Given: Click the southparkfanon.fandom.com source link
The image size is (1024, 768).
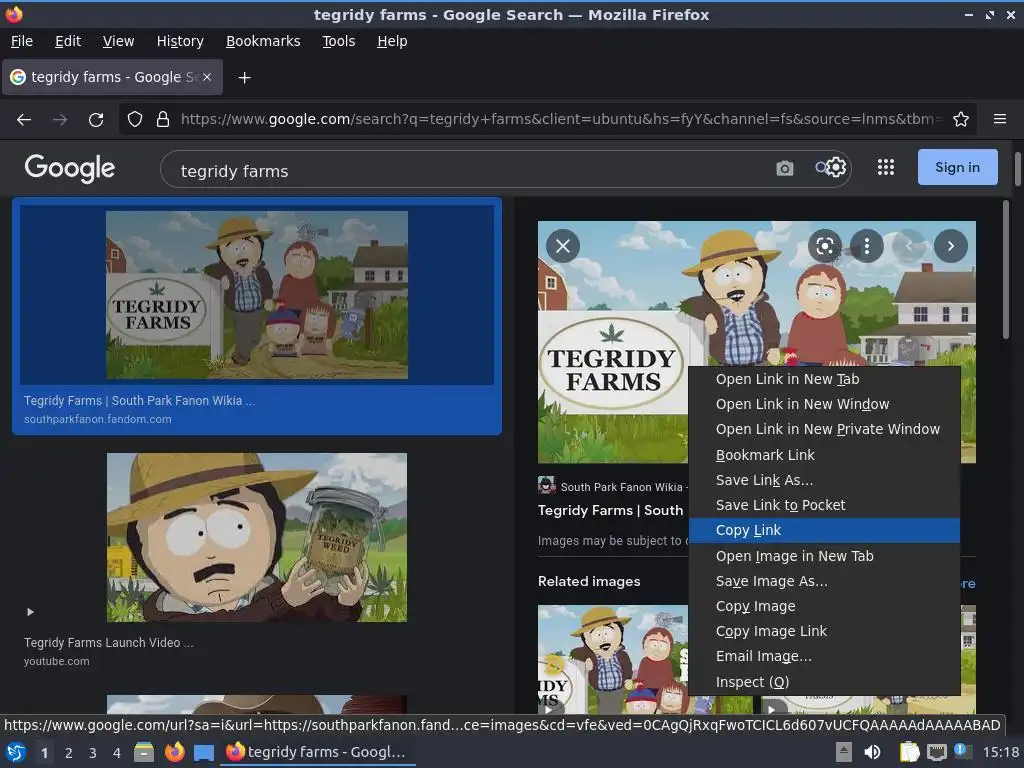Looking at the screenshot, I should [x=98, y=419].
